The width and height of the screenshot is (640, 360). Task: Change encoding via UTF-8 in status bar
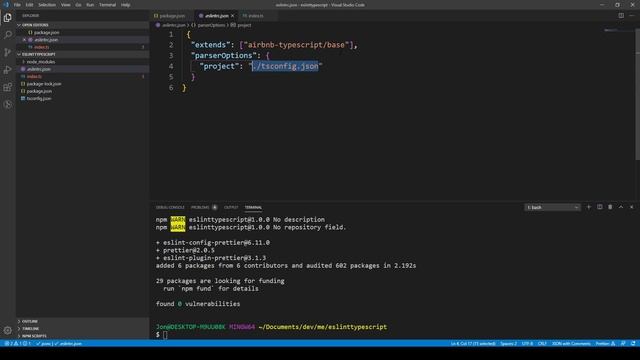[527, 344]
